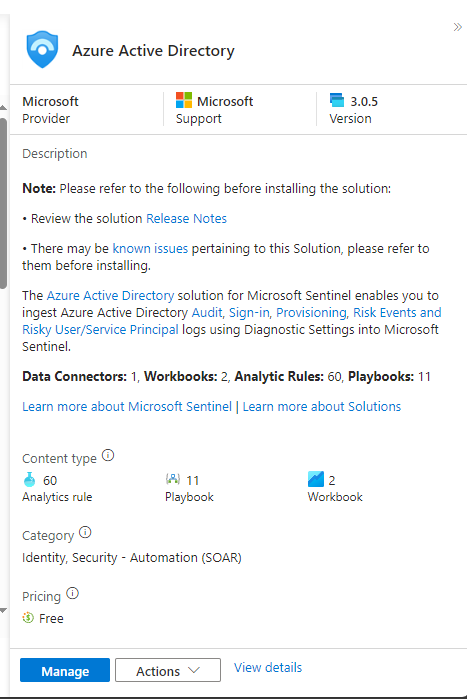
Task: Open Learn more about Microsoft Sentinel
Action: click(x=127, y=407)
